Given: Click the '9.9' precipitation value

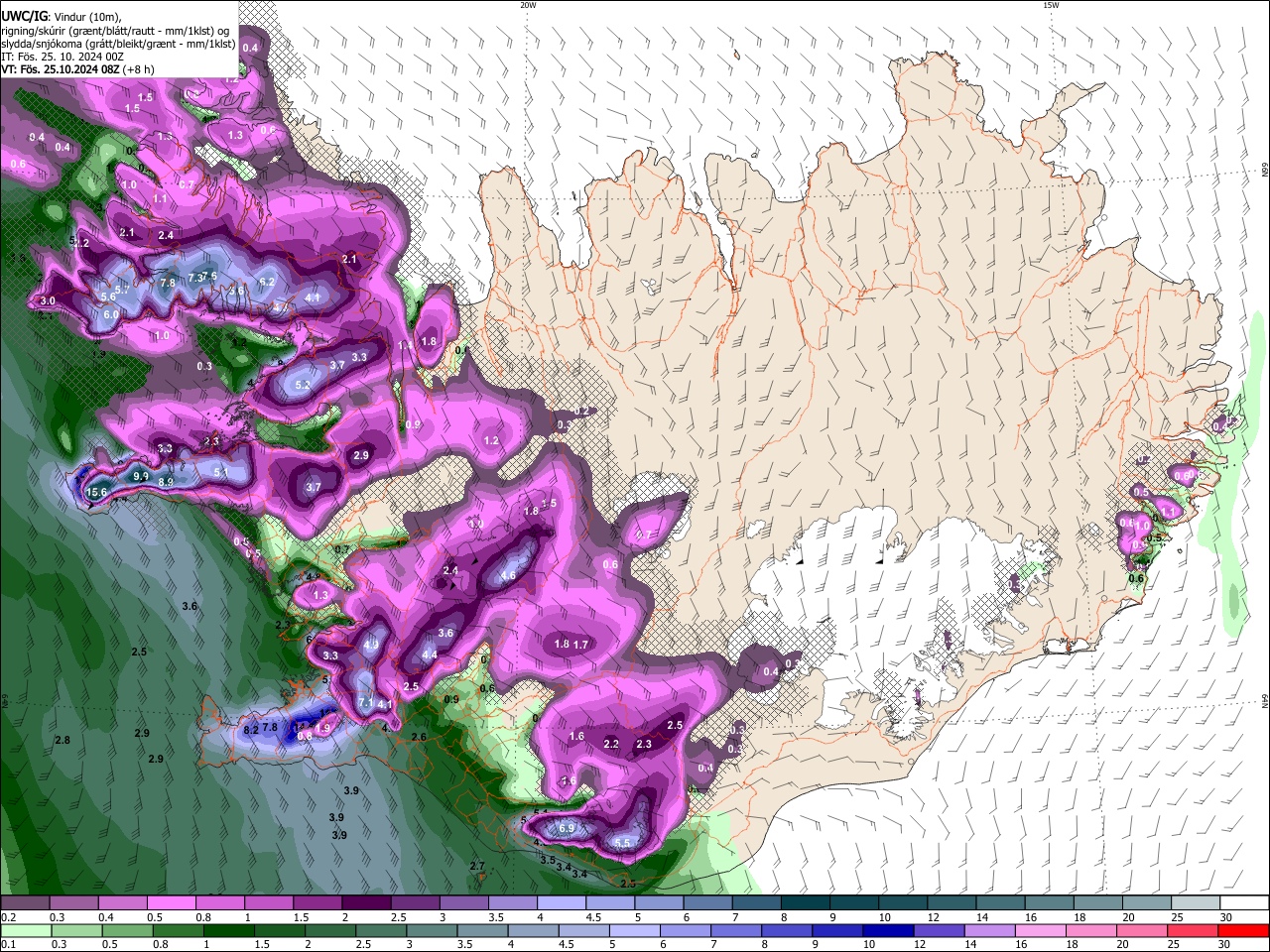Looking at the screenshot, I should [x=141, y=477].
